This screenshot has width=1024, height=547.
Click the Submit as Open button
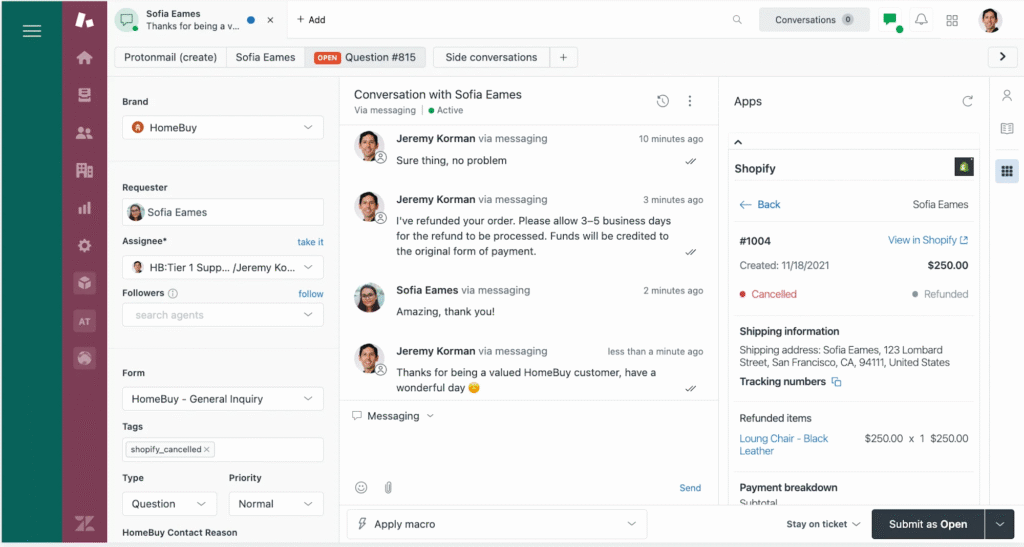[927, 524]
